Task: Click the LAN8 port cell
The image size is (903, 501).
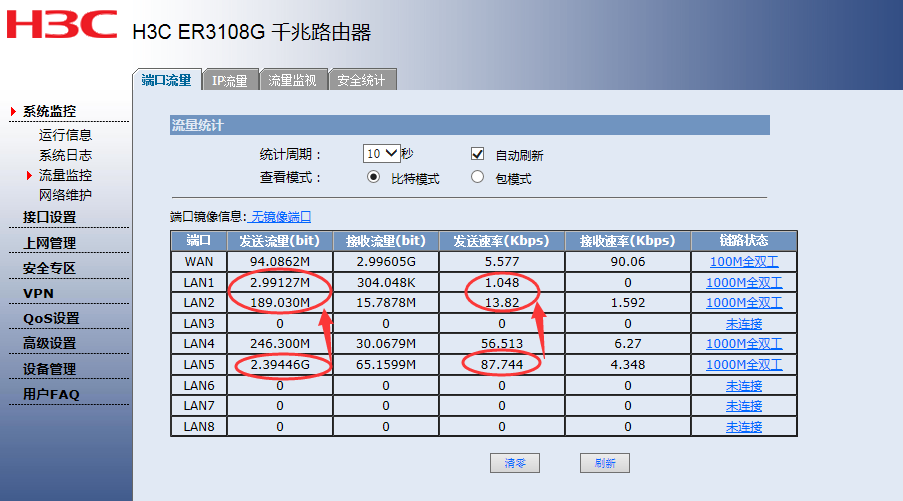Action: point(199,427)
